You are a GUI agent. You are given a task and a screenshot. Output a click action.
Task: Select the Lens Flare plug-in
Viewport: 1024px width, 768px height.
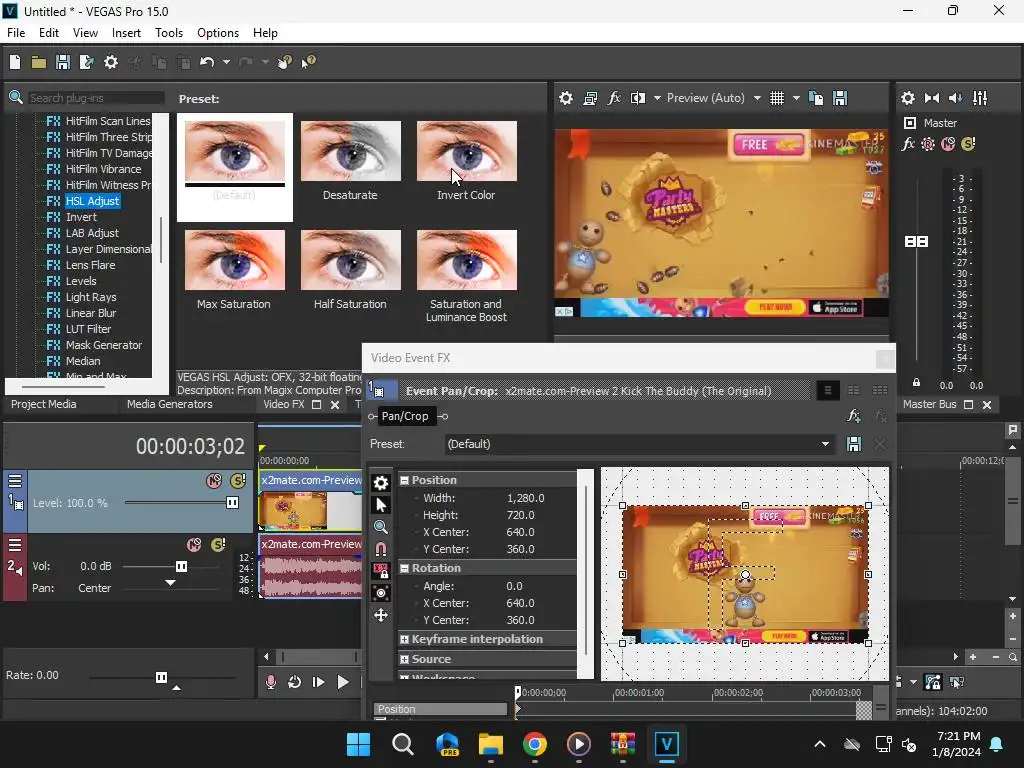[90, 265]
